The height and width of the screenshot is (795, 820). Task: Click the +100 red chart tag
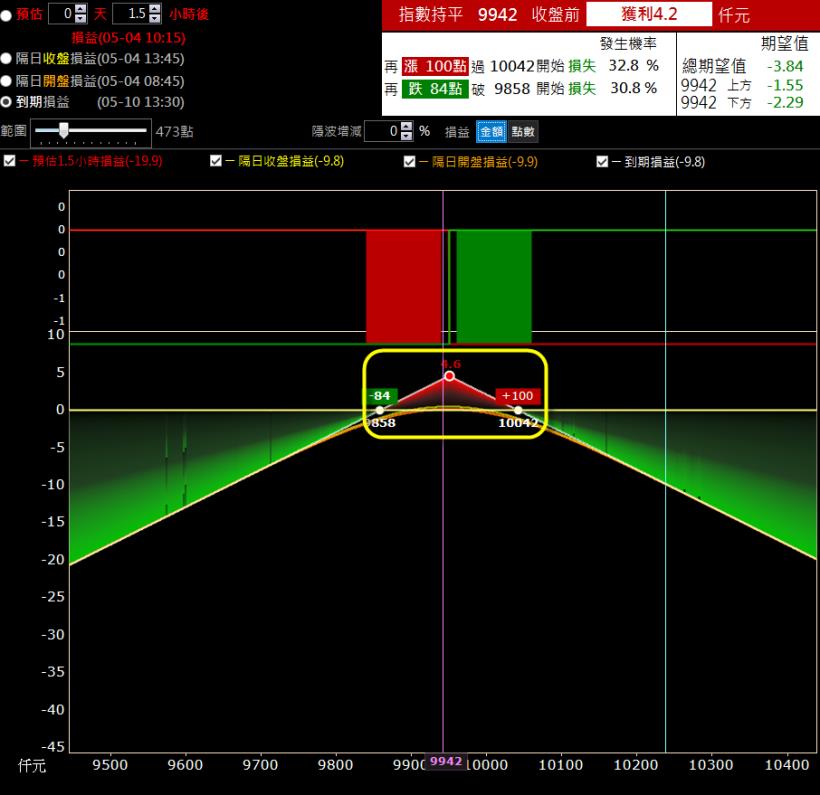click(x=517, y=396)
